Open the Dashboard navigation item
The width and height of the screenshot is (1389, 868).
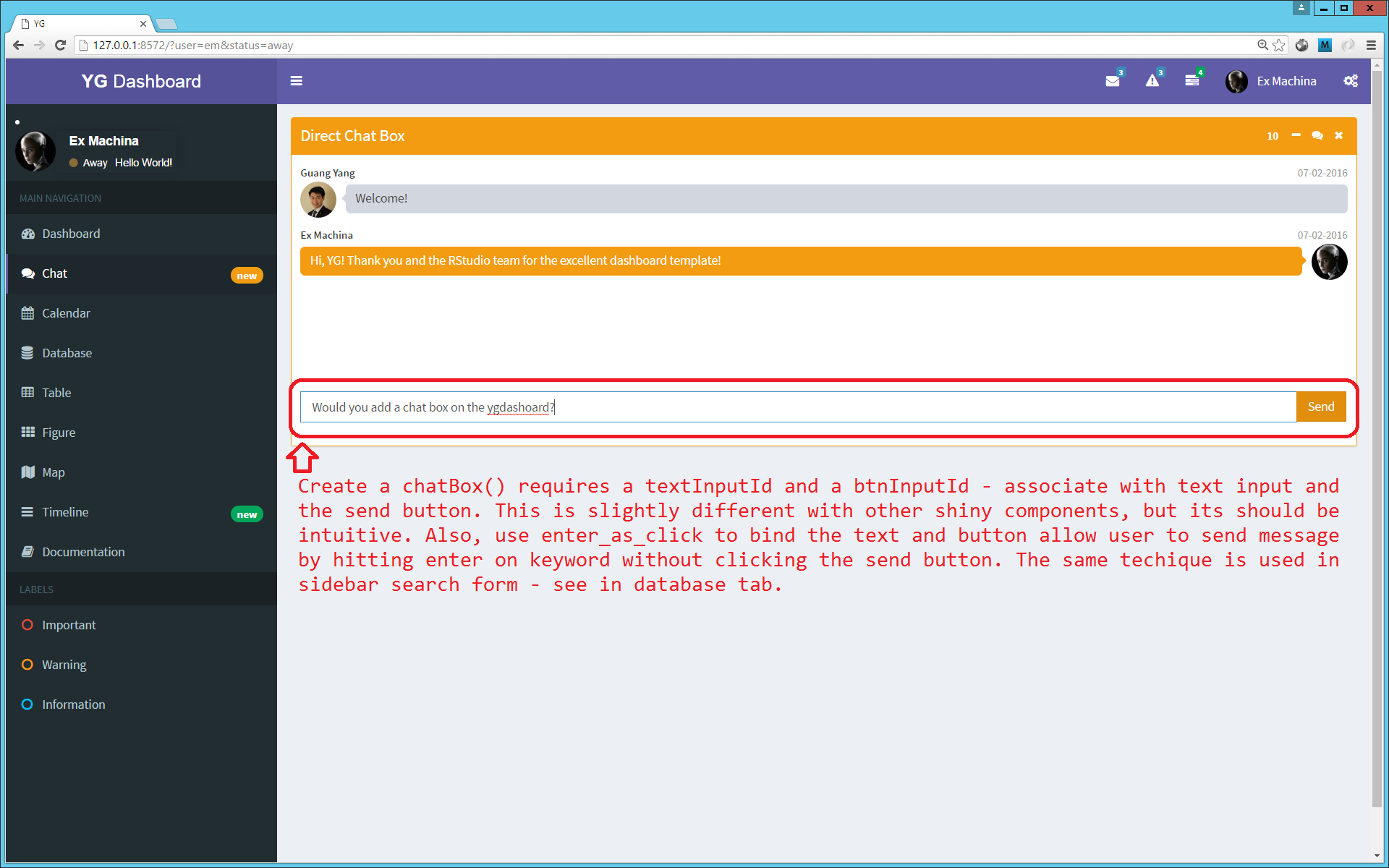(x=71, y=233)
